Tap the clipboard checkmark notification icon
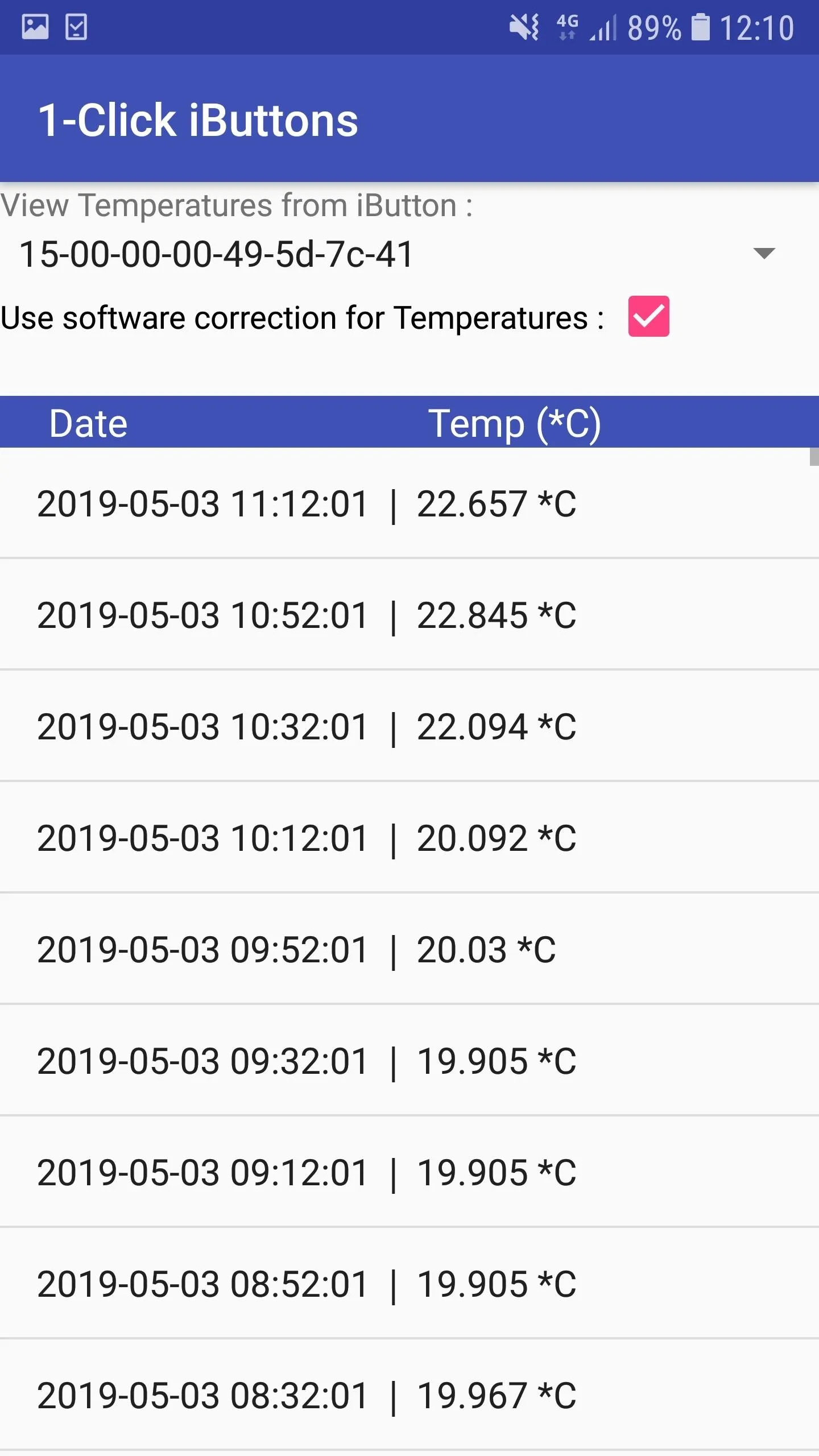The height and width of the screenshot is (1456, 819). [x=76, y=27]
